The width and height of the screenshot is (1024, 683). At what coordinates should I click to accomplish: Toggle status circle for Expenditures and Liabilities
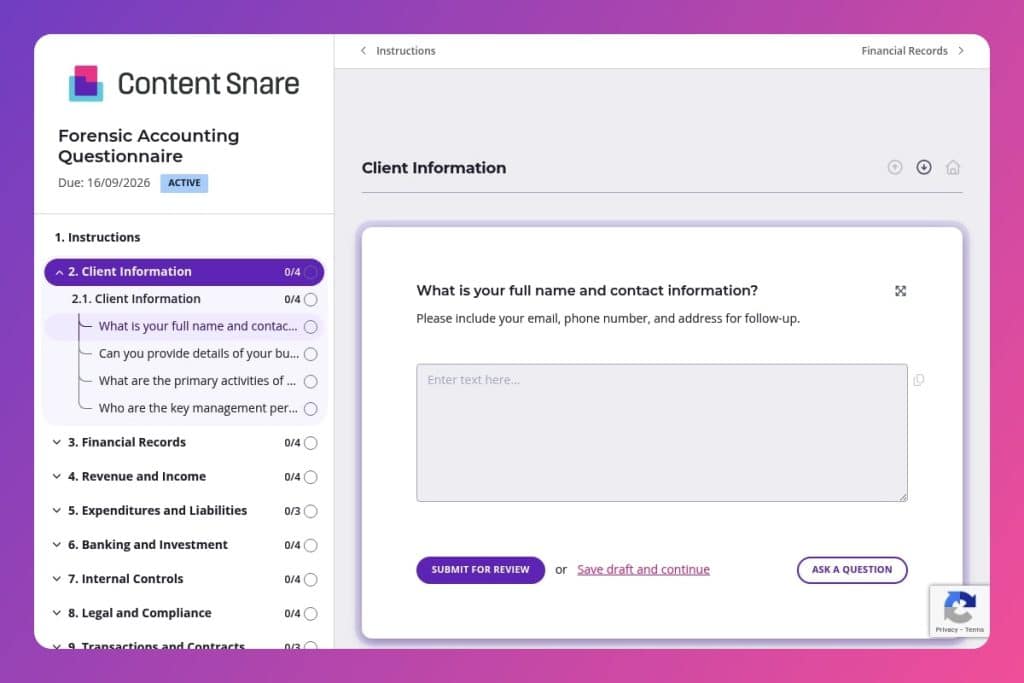tap(311, 511)
